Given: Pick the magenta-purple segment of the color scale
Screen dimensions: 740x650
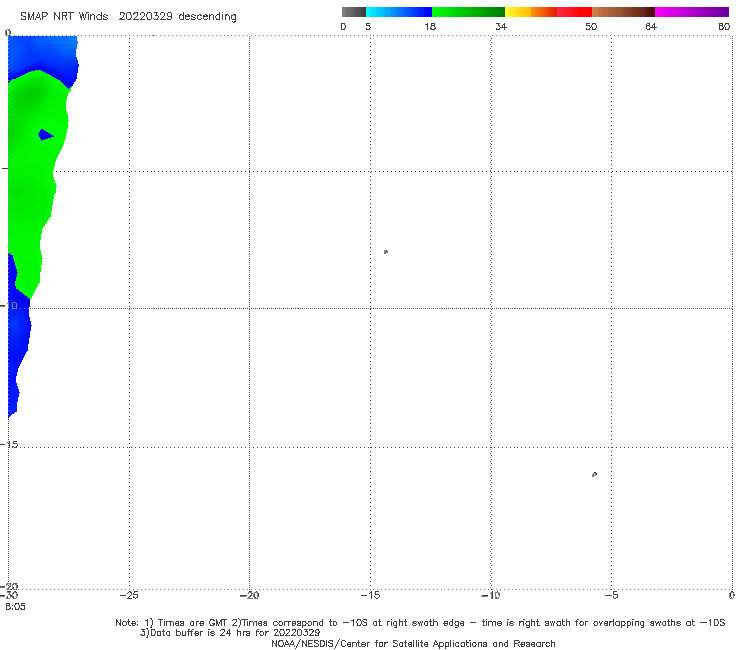Looking at the screenshot, I should [692, 12].
